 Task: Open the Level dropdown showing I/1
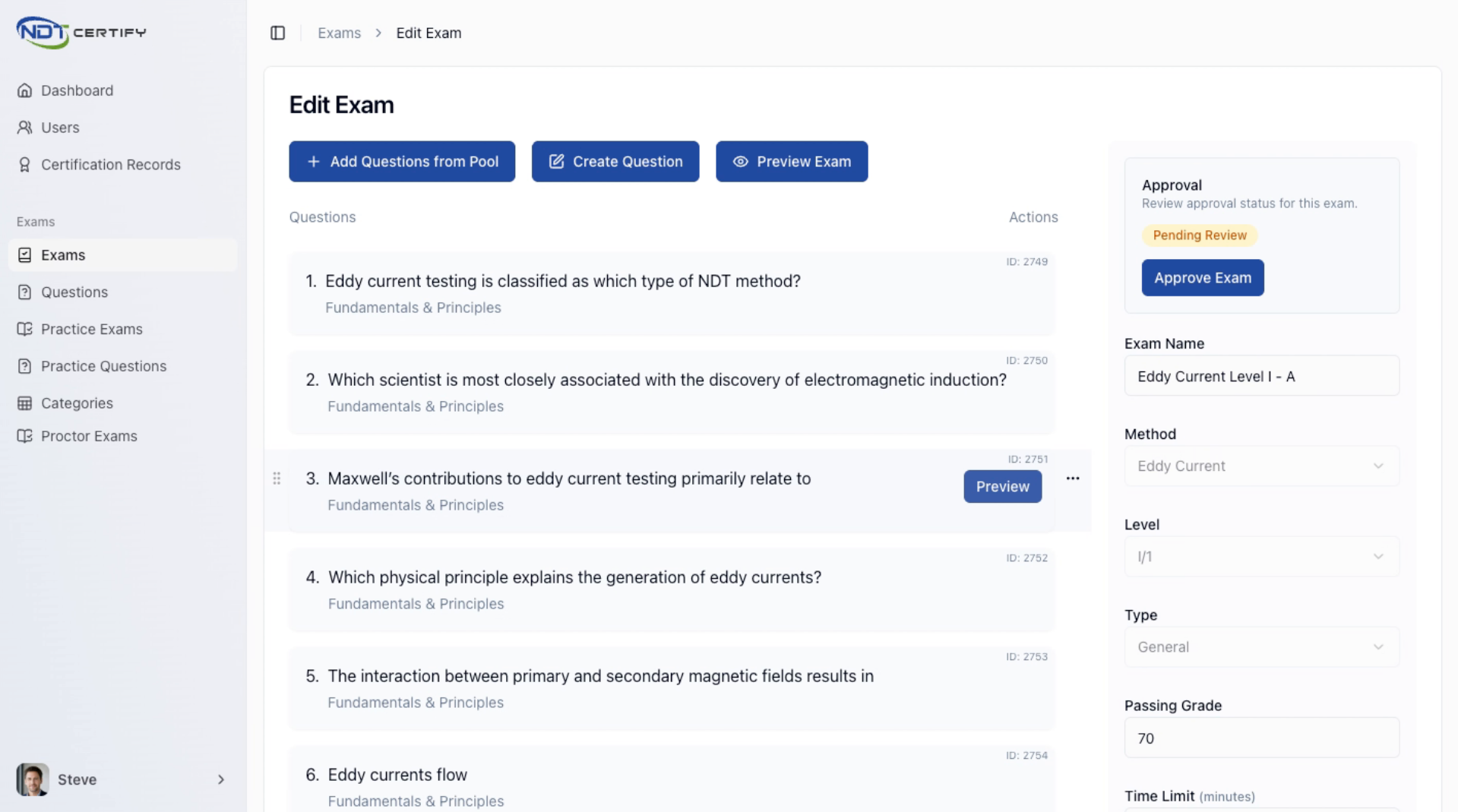pos(1262,557)
